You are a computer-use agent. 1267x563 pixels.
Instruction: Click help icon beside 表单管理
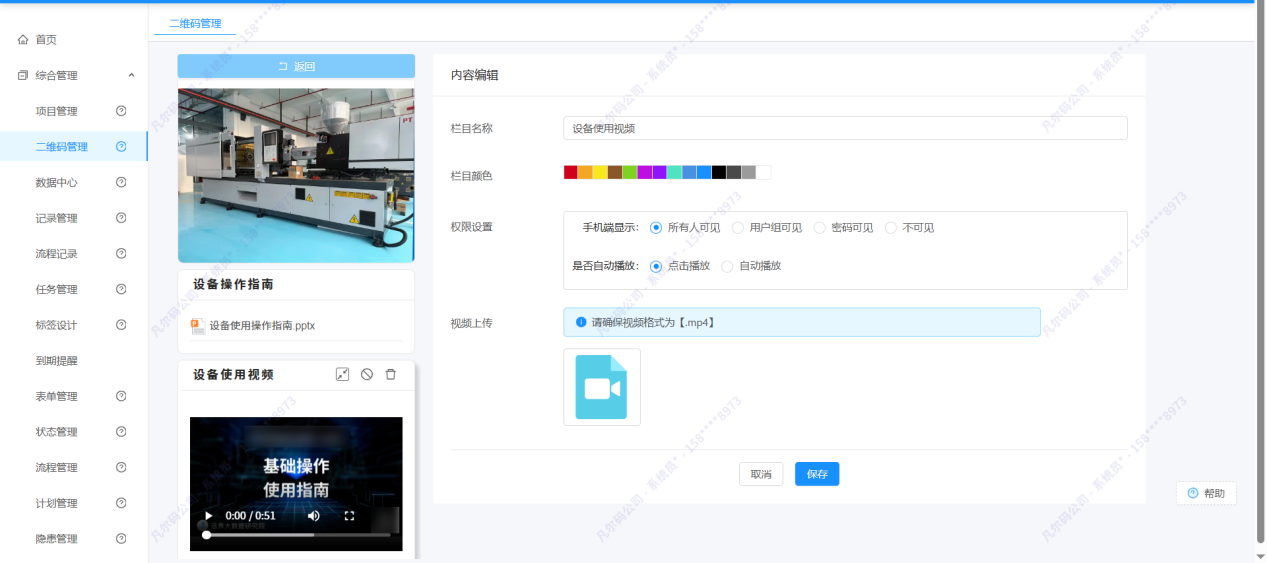121,396
